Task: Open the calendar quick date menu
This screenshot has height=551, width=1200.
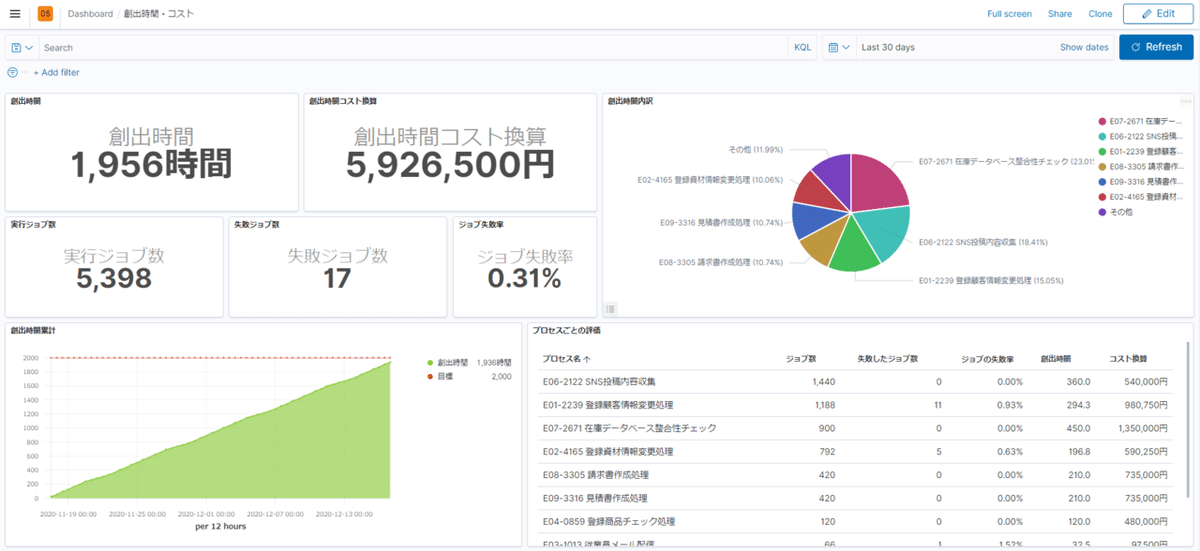Action: click(840, 47)
